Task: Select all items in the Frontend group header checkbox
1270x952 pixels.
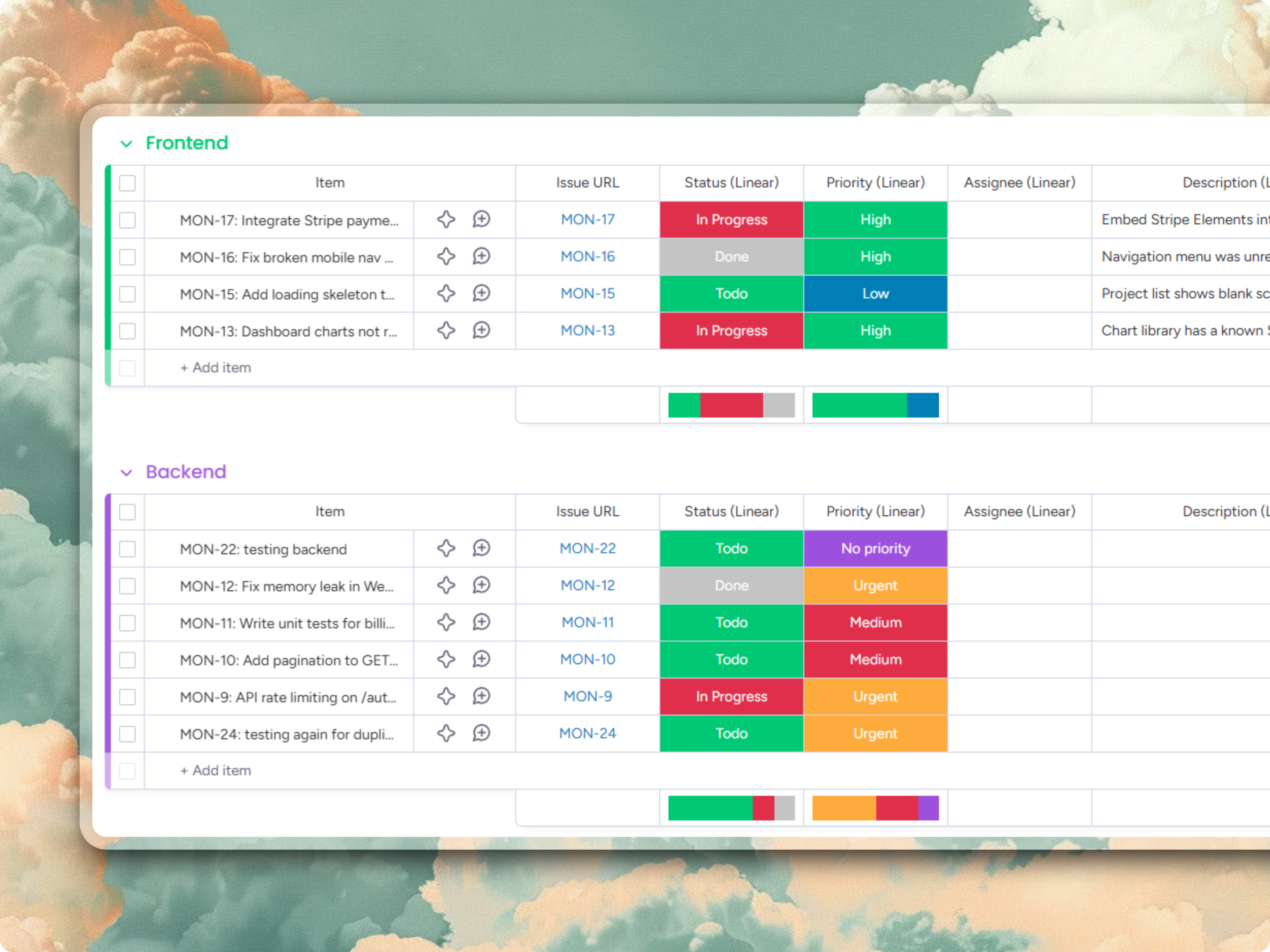Action: [x=127, y=183]
